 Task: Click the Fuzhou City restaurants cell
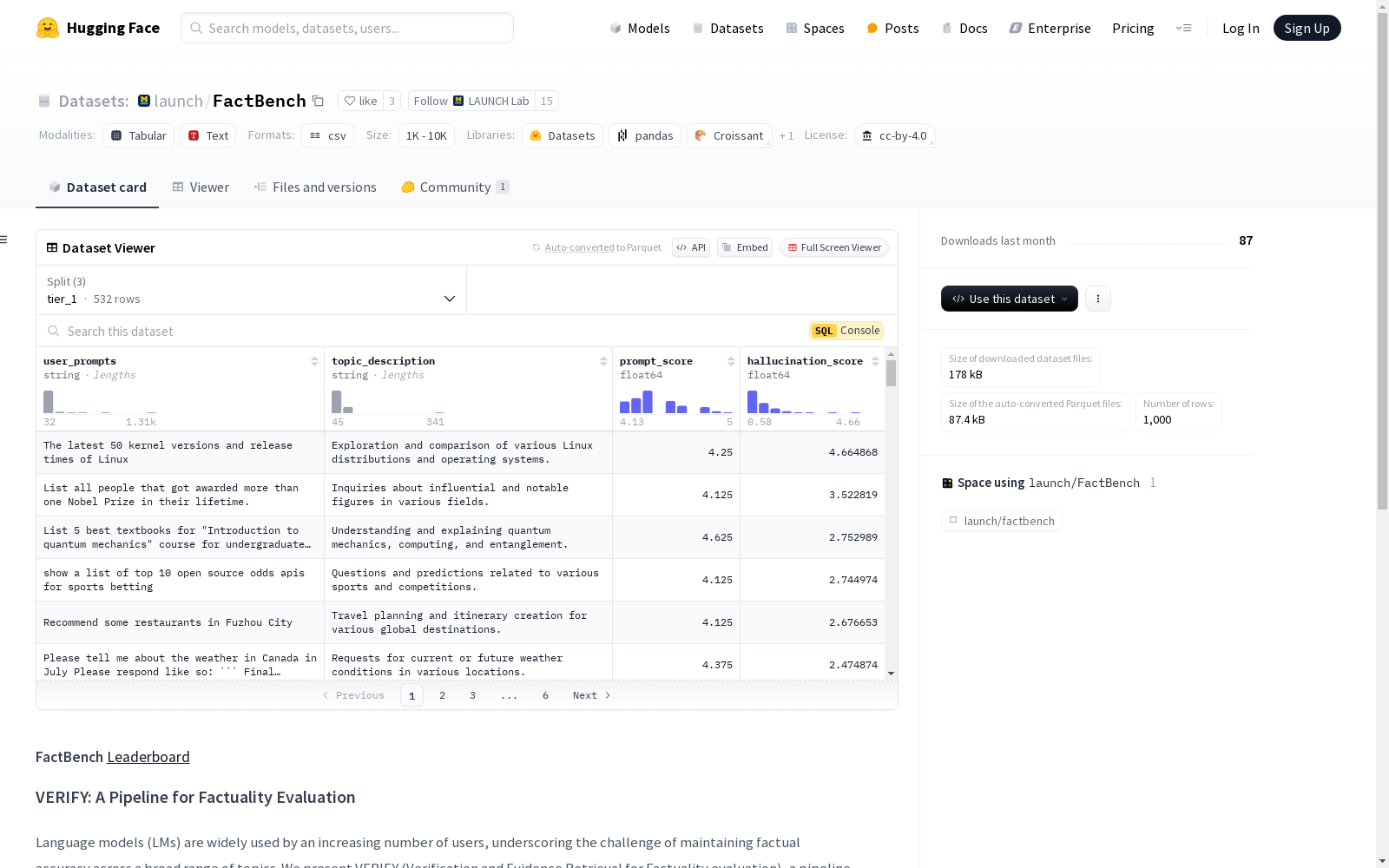[180, 622]
